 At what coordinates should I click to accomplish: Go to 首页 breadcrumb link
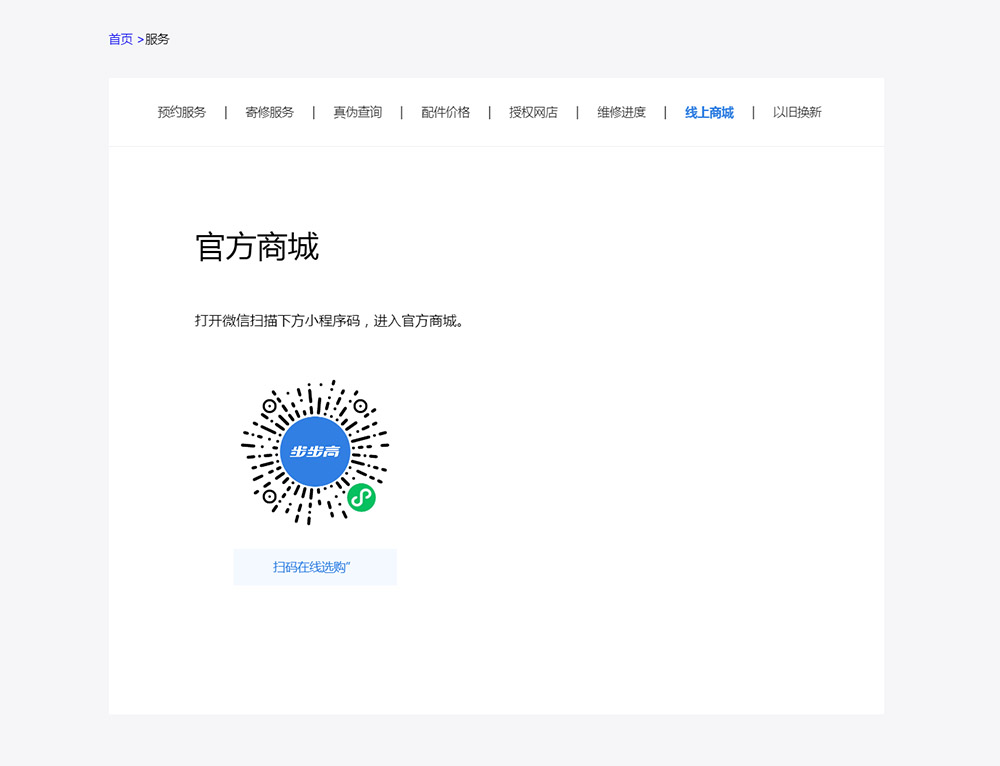tap(121, 40)
